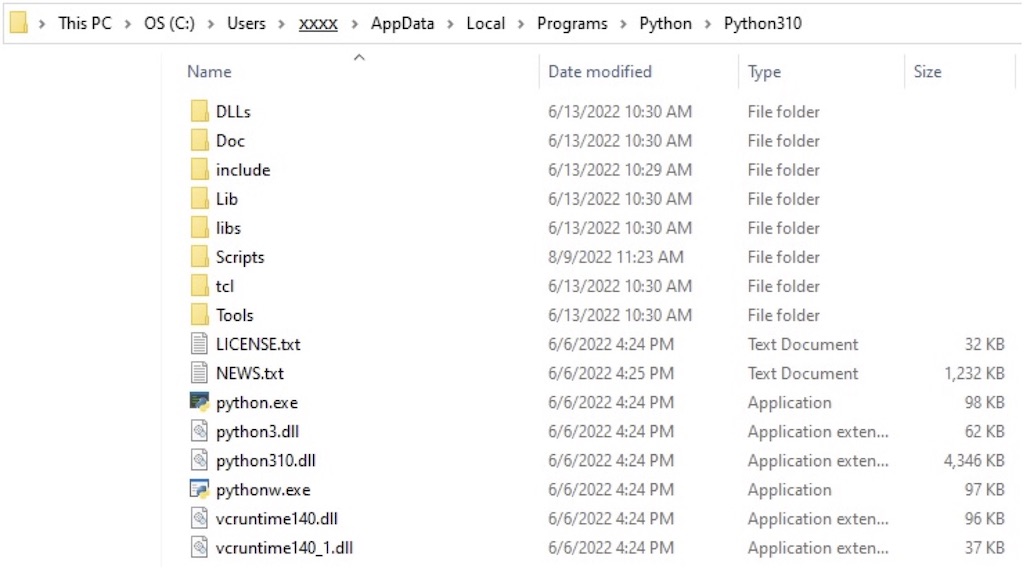1024x570 pixels.
Task: Expand chevron after AppData in path
Action: click(451, 24)
